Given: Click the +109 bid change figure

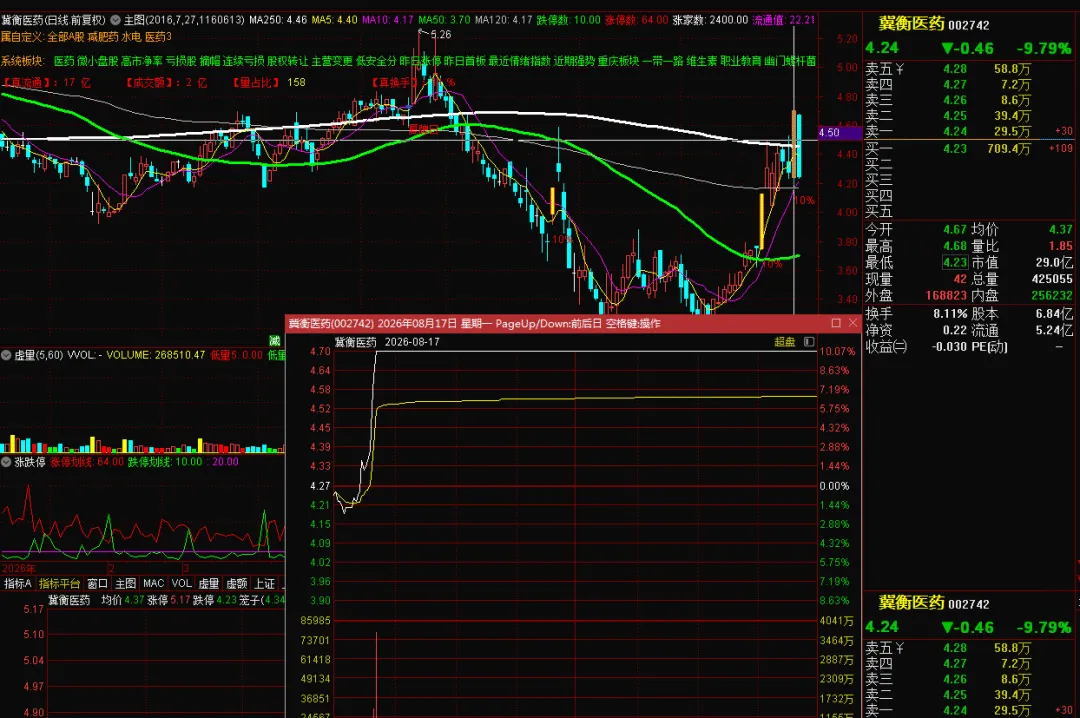Looking at the screenshot, I should pyautogui.click(x=1063, y=149).
